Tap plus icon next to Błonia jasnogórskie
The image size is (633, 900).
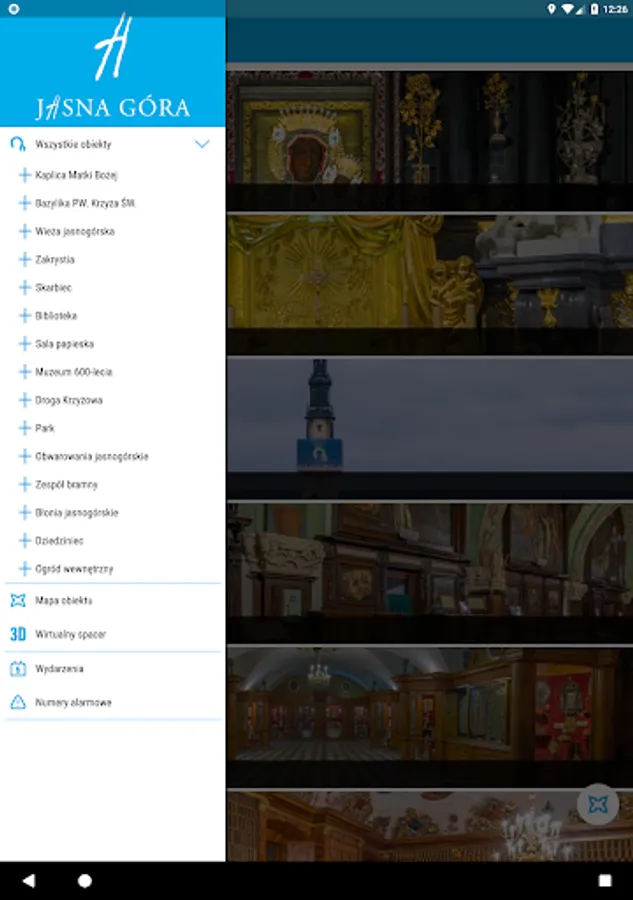pyautogui.click(x=25, y=513)
